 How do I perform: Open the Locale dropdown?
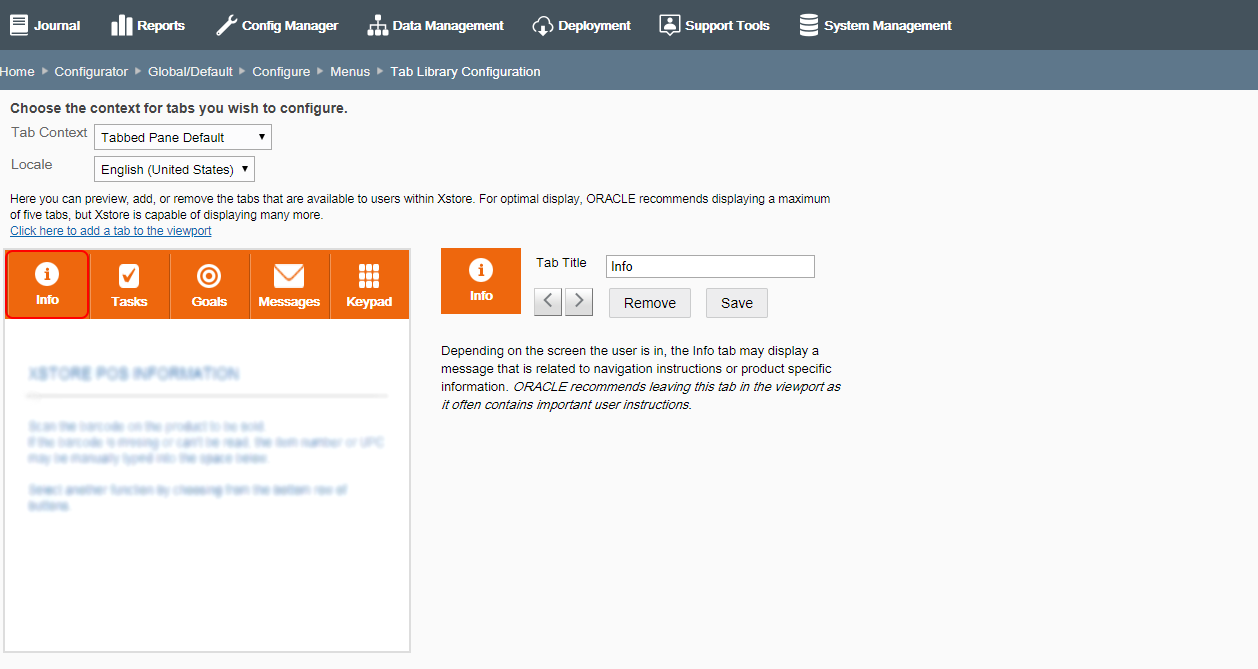pos(173,168)
